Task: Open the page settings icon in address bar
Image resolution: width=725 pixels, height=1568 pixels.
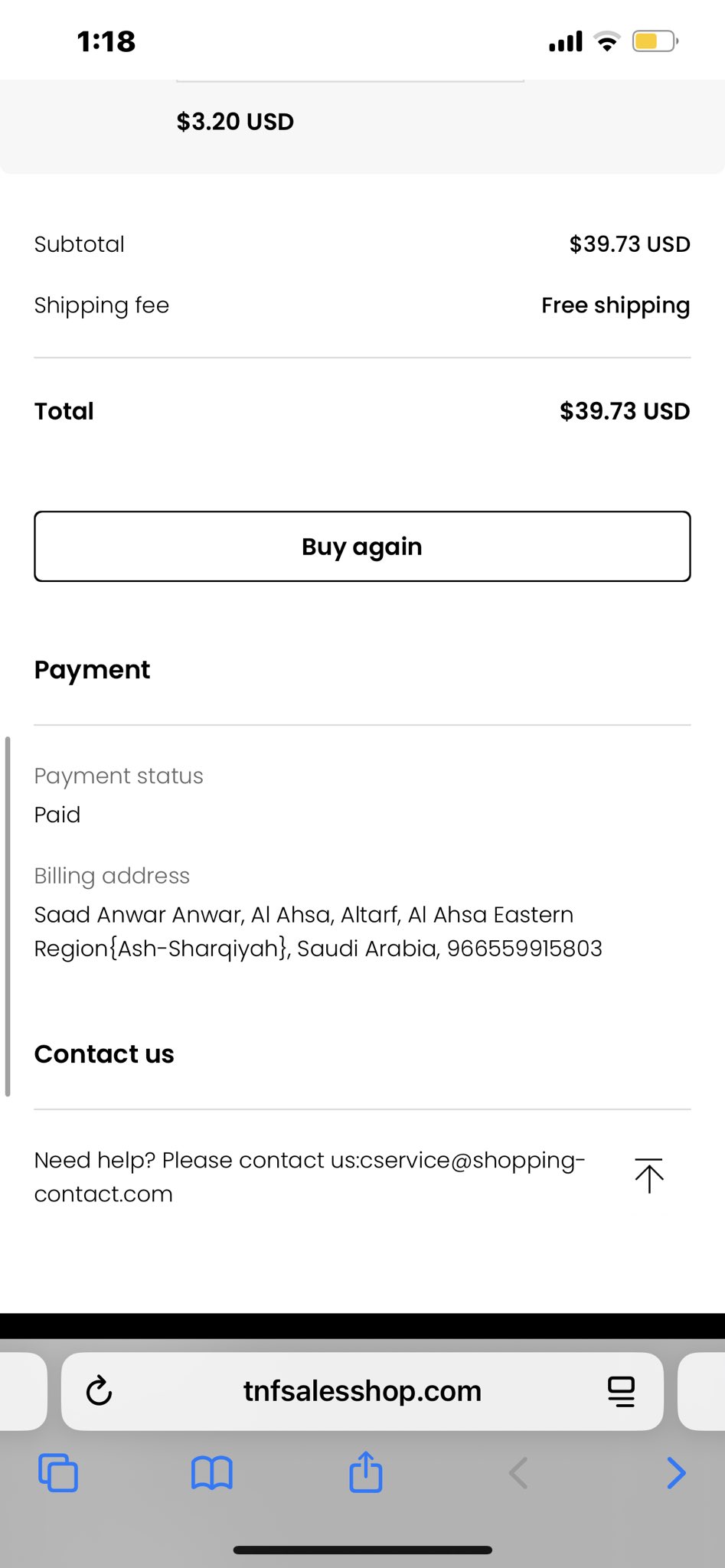Action: coord(621,1391)
